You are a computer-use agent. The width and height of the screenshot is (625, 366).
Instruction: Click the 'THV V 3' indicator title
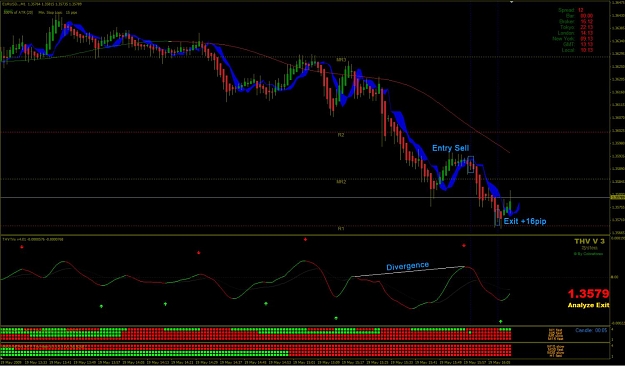click(589, 241)
